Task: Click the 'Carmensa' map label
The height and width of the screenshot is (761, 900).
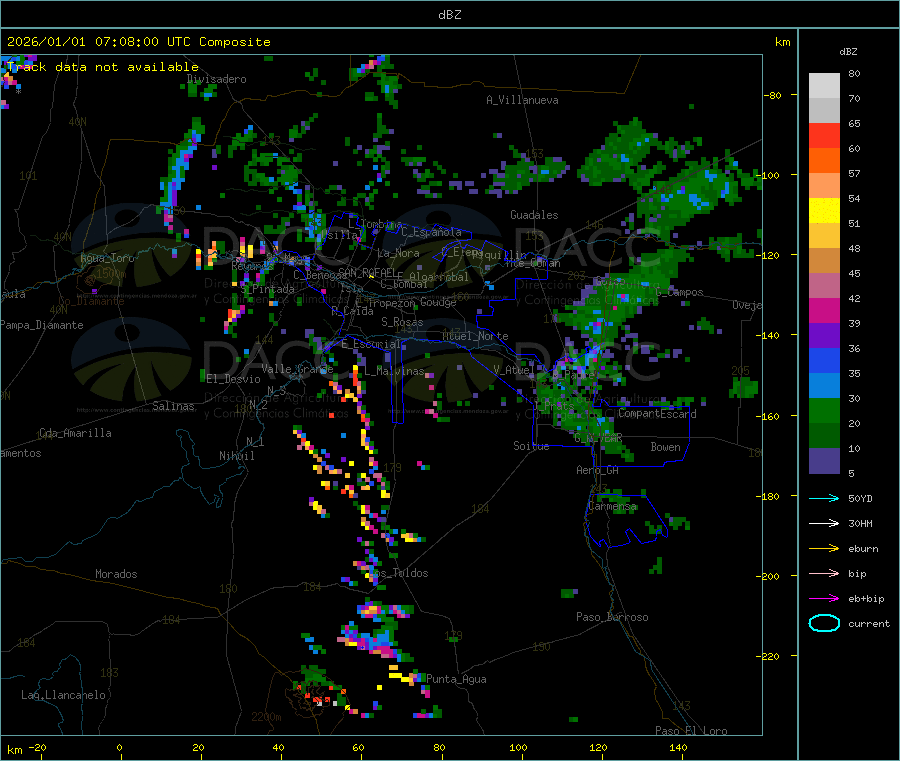Action: (612, 507)
